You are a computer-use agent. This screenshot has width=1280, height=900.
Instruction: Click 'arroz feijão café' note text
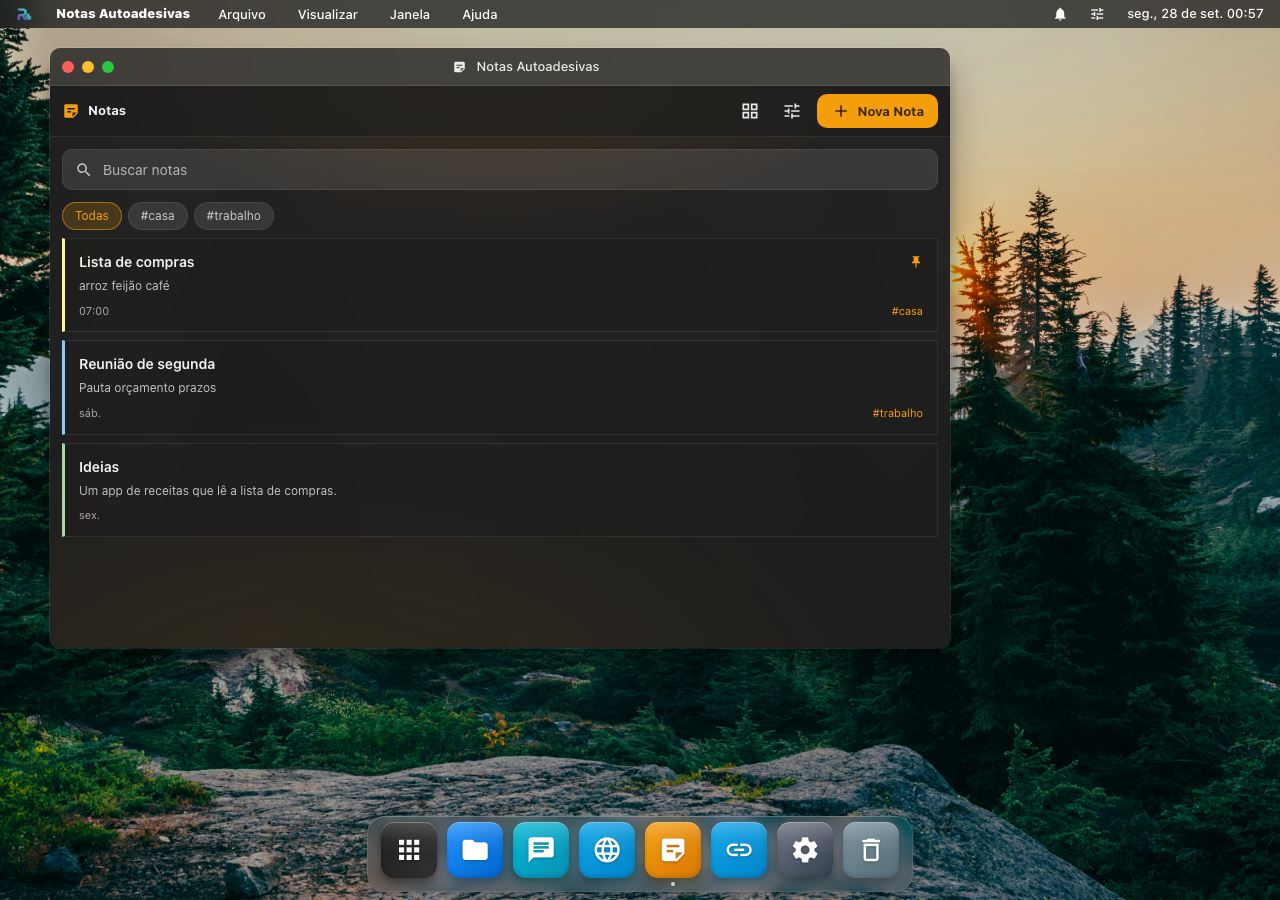[x=124, y=286]
